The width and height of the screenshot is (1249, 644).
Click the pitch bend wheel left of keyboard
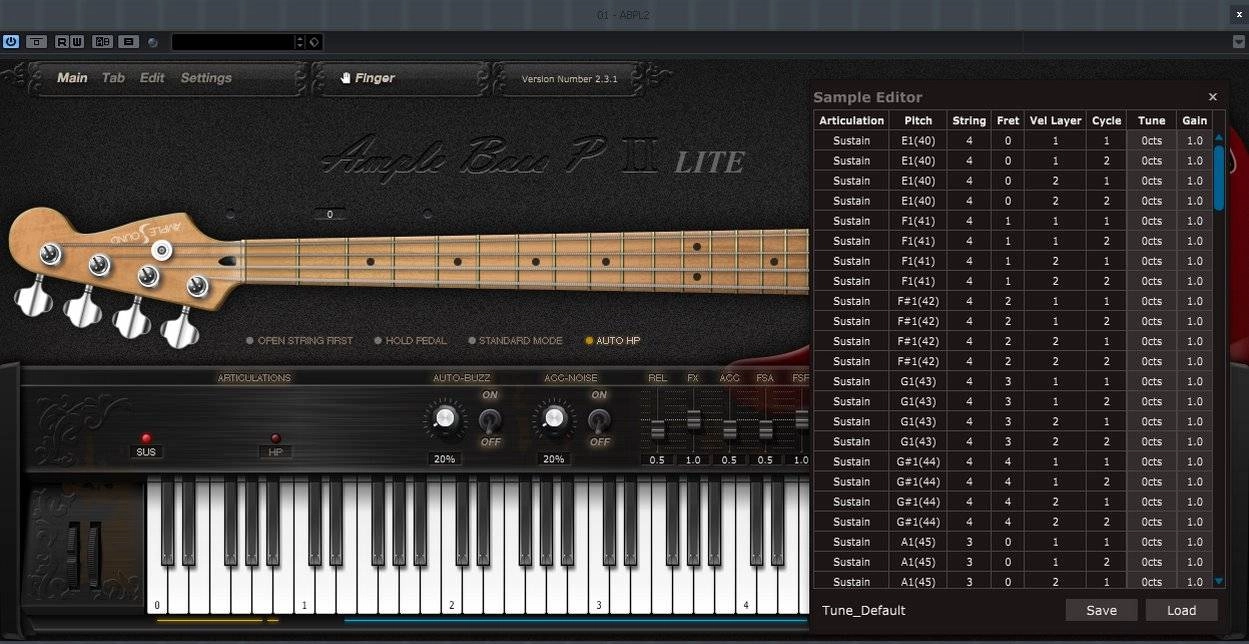73,555
